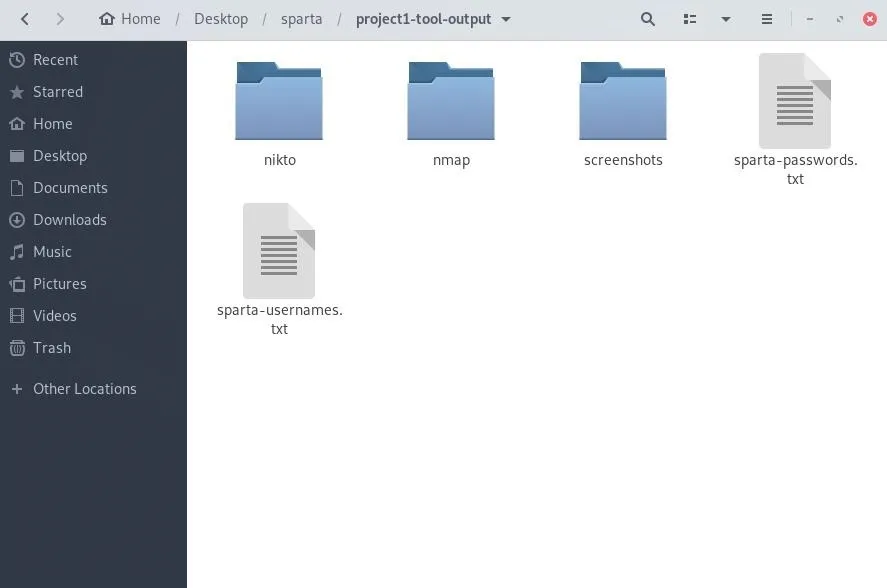Open Downloads in the sidebar
The width and height of the screenshot is (887, 588).
[93, 220]
